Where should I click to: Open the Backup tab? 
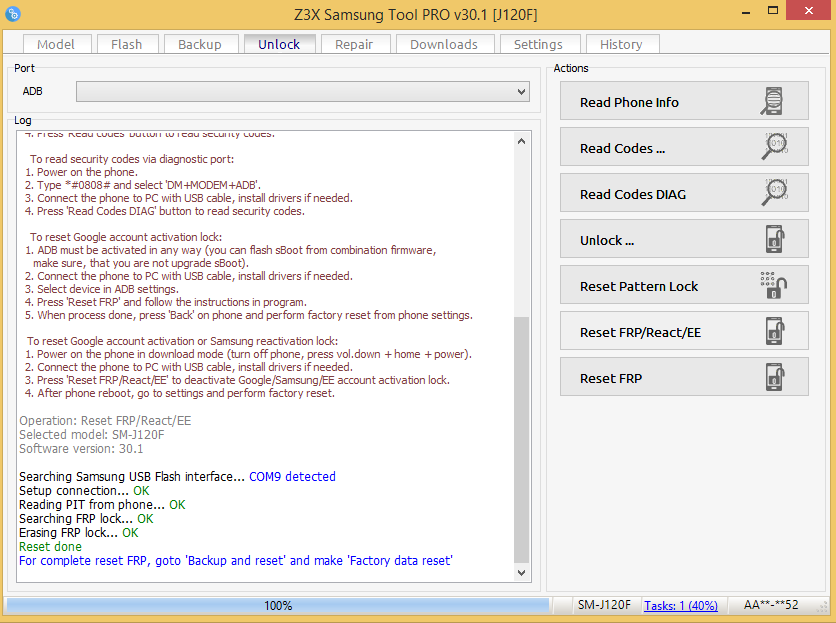(200, 44)
